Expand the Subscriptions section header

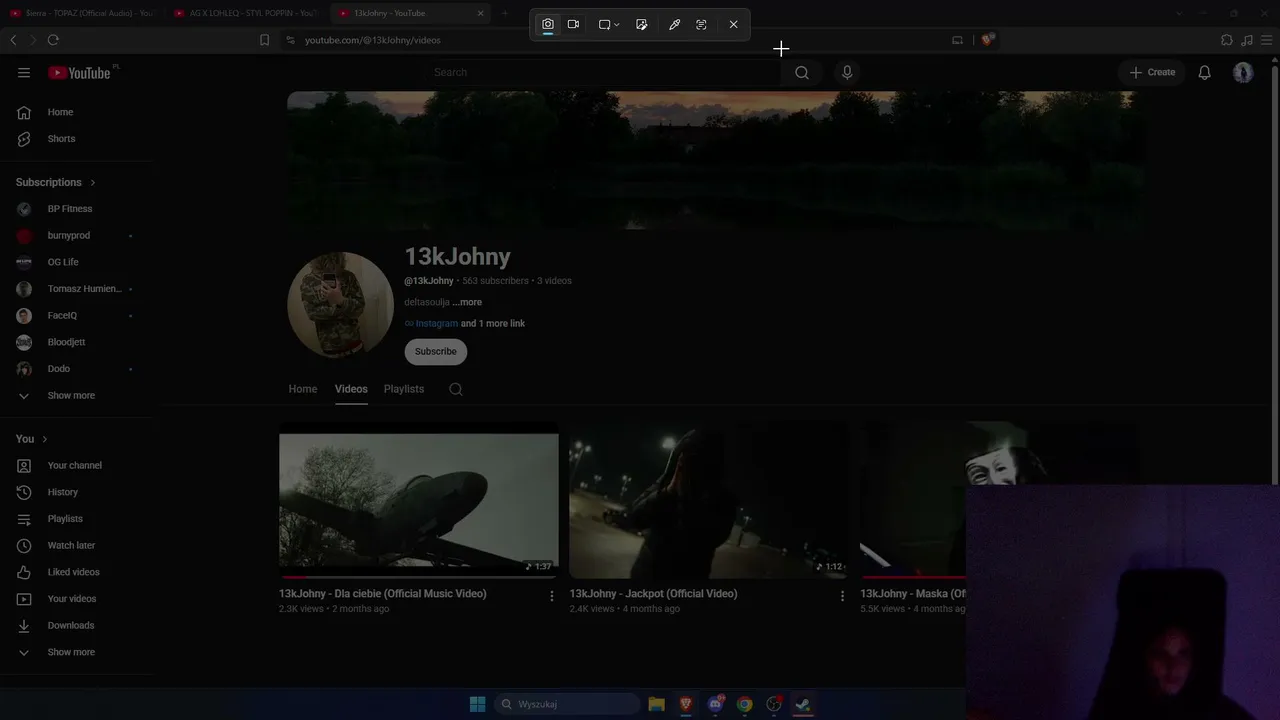tap(56, 182)
